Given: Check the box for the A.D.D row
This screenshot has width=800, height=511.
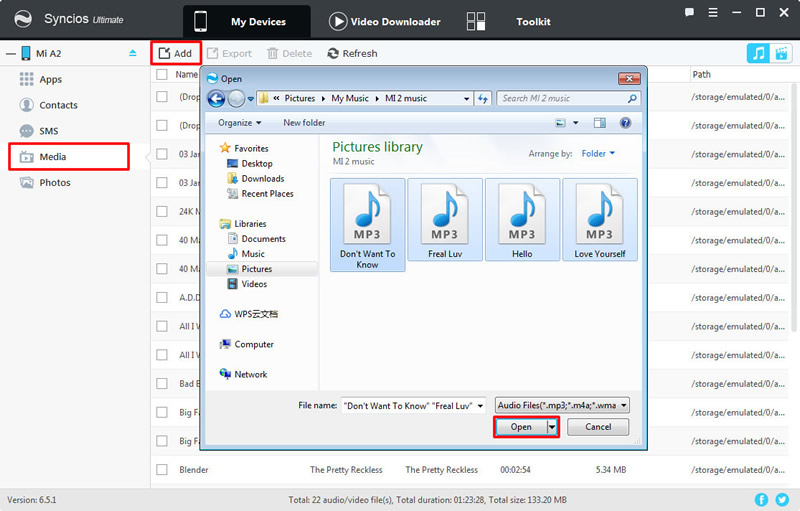Looking at the screenshot, I should pyautogui.click(x=162, y=297).
